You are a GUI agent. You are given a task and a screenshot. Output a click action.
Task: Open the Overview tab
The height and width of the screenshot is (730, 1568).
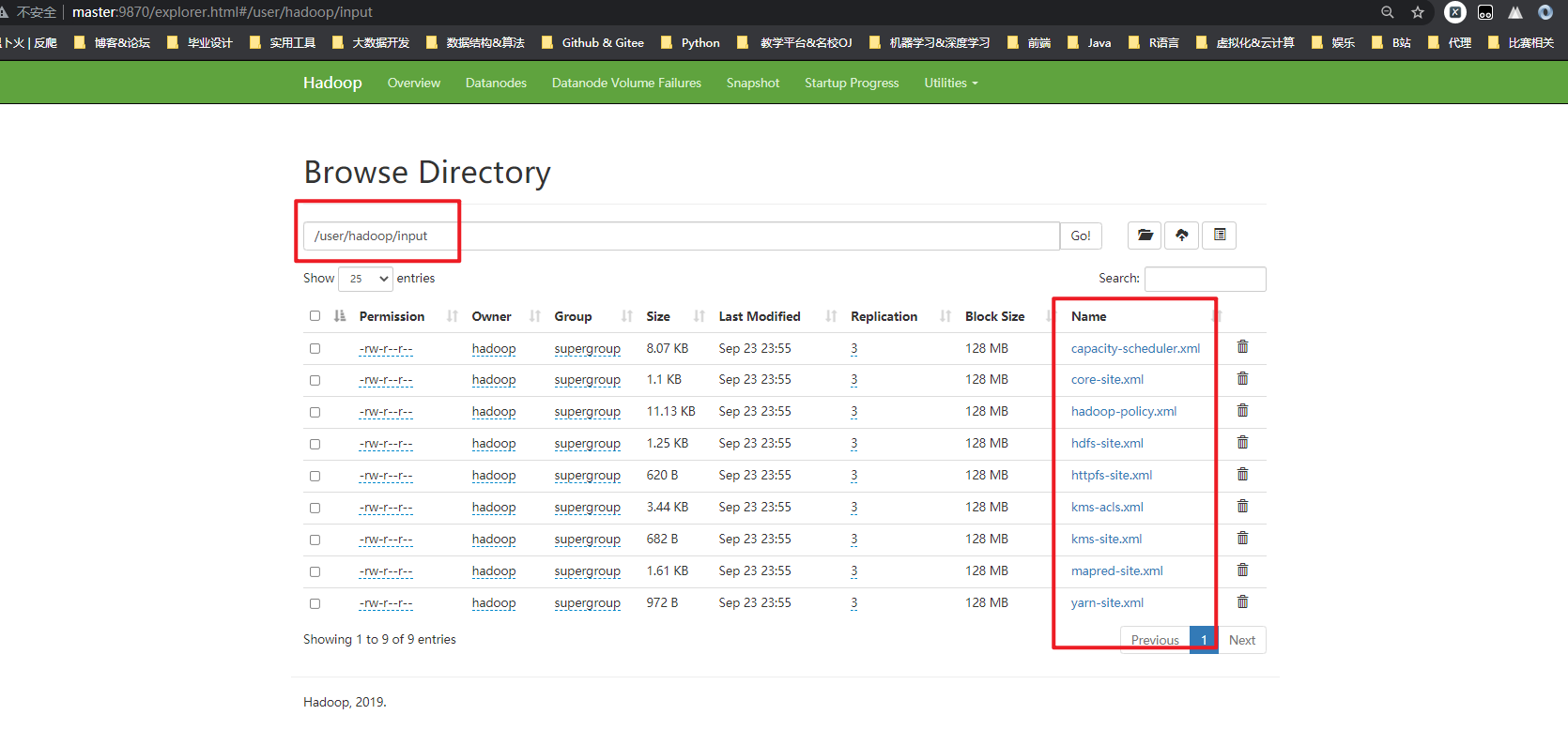coord(413,83)
